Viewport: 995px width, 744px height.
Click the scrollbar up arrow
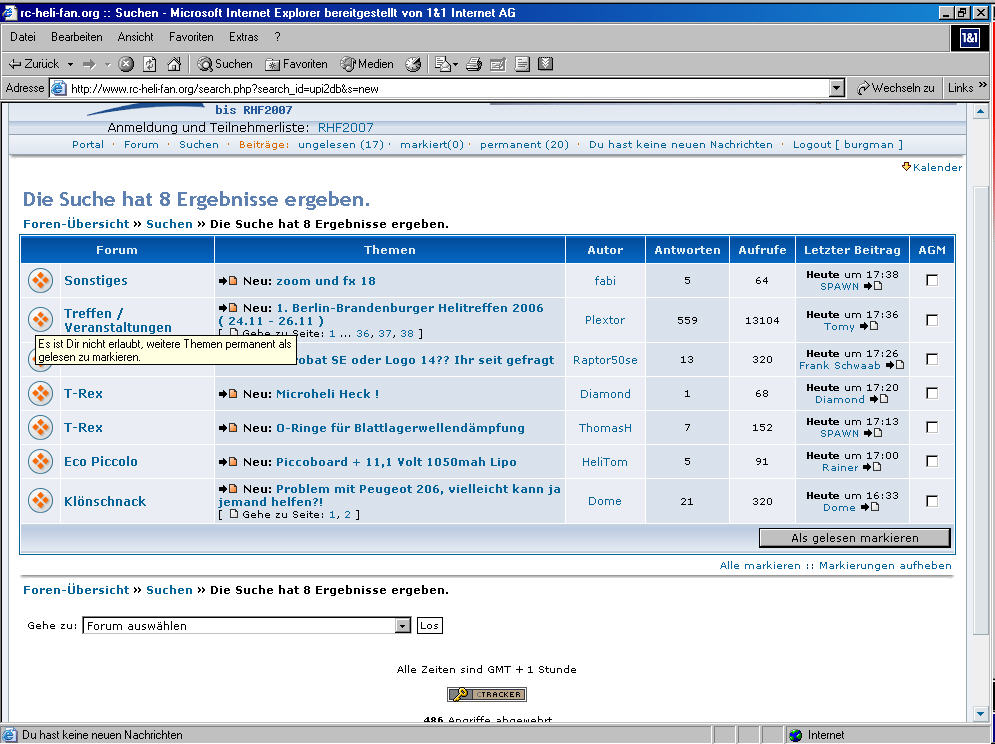tap(980, 111)
